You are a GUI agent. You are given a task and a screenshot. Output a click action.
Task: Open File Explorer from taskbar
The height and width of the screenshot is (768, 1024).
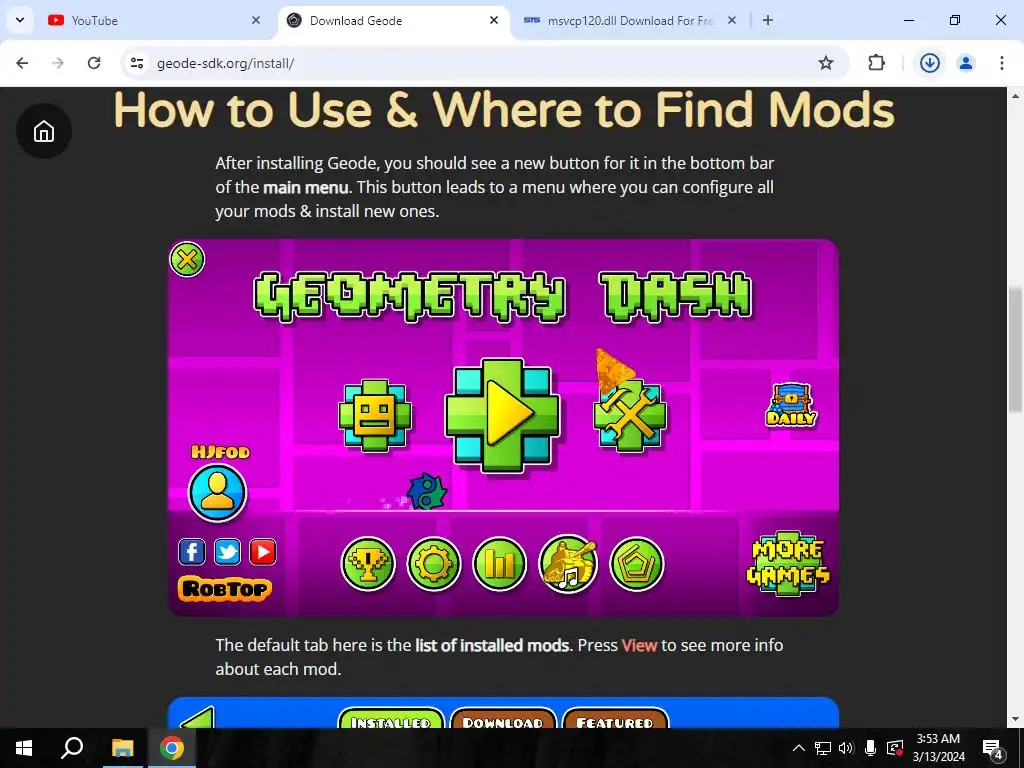(x=122, y=748)
